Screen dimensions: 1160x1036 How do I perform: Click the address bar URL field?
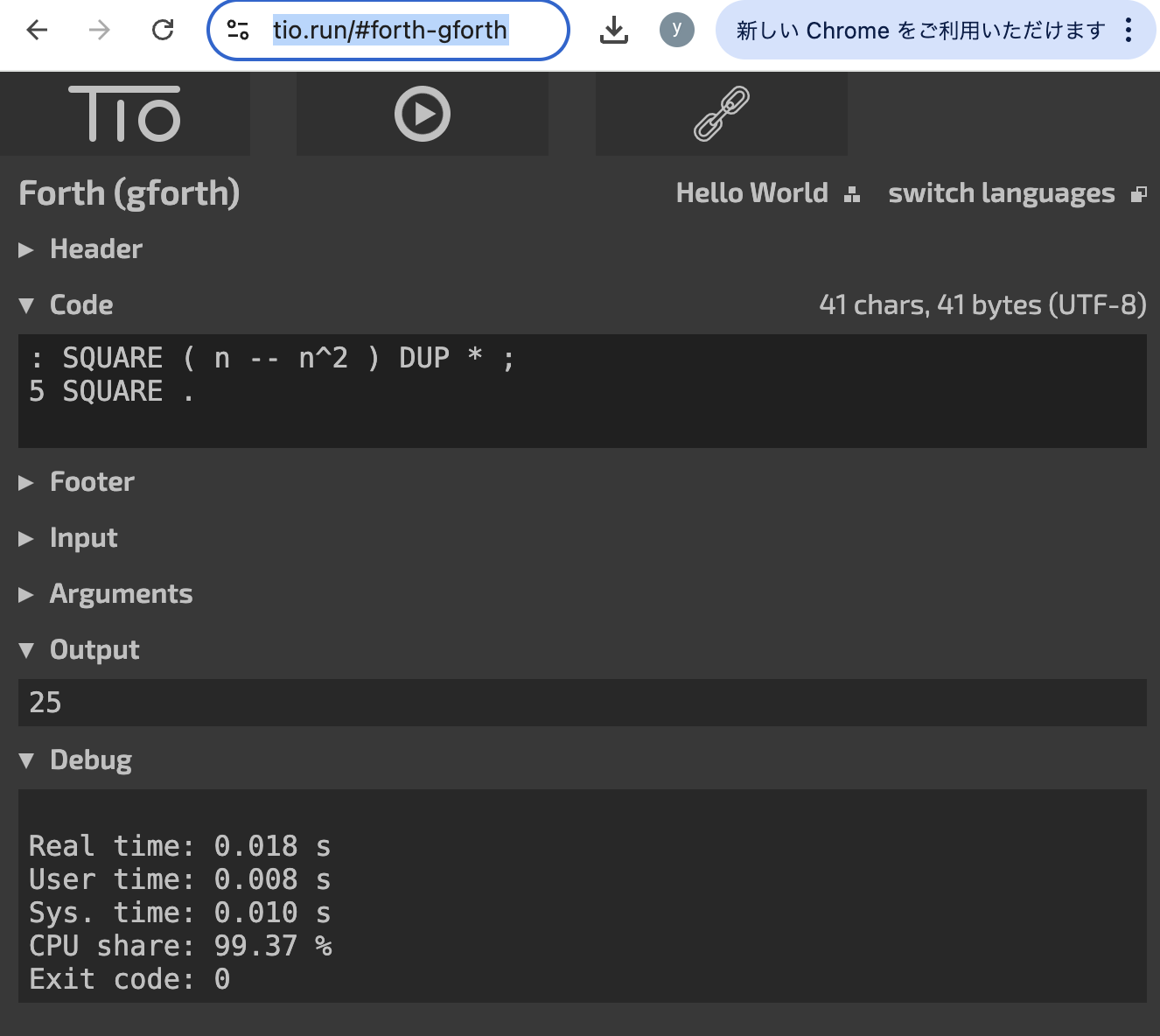tap(390, 31)
